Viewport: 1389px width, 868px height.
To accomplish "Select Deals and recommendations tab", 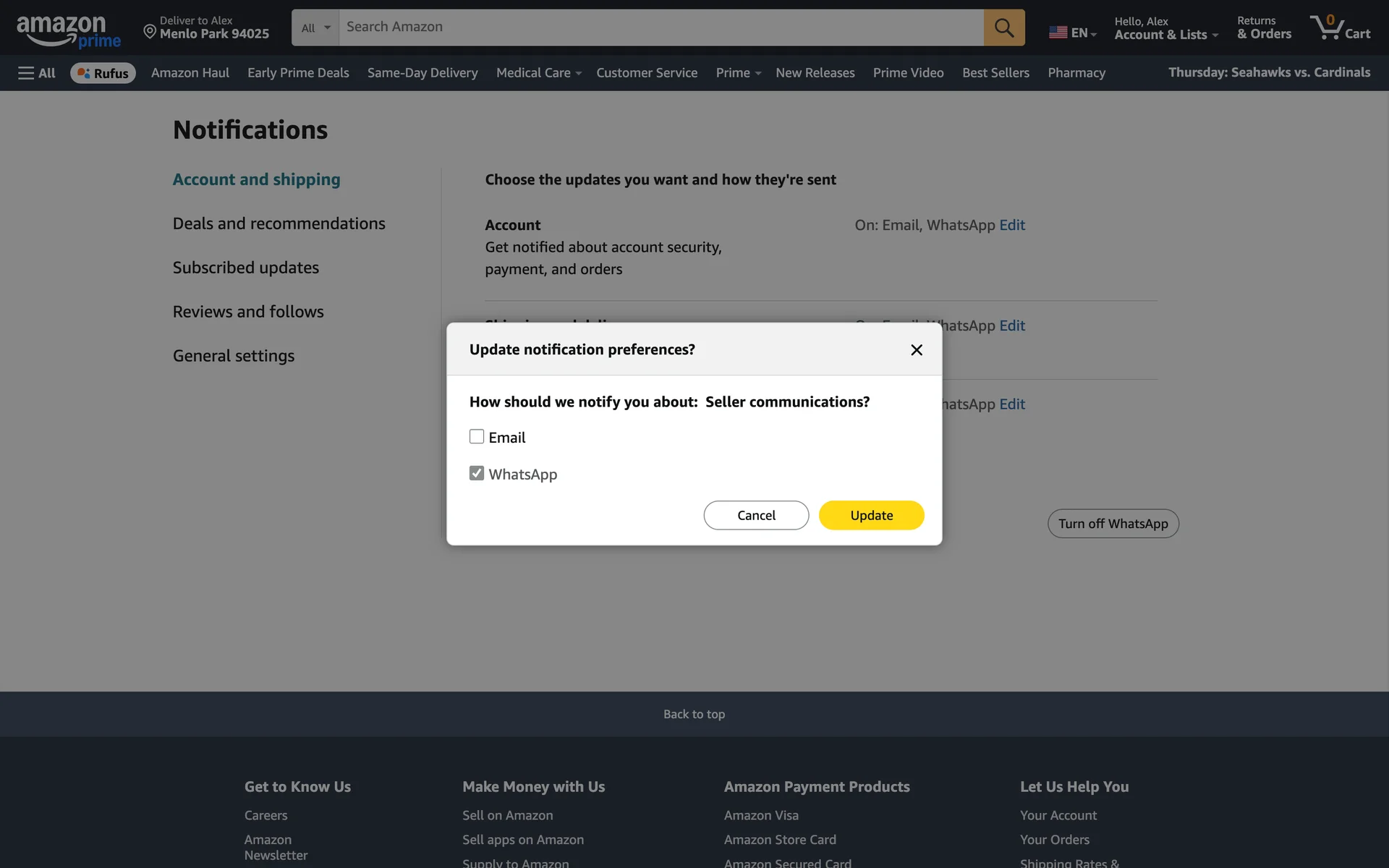I will (279, 224).
